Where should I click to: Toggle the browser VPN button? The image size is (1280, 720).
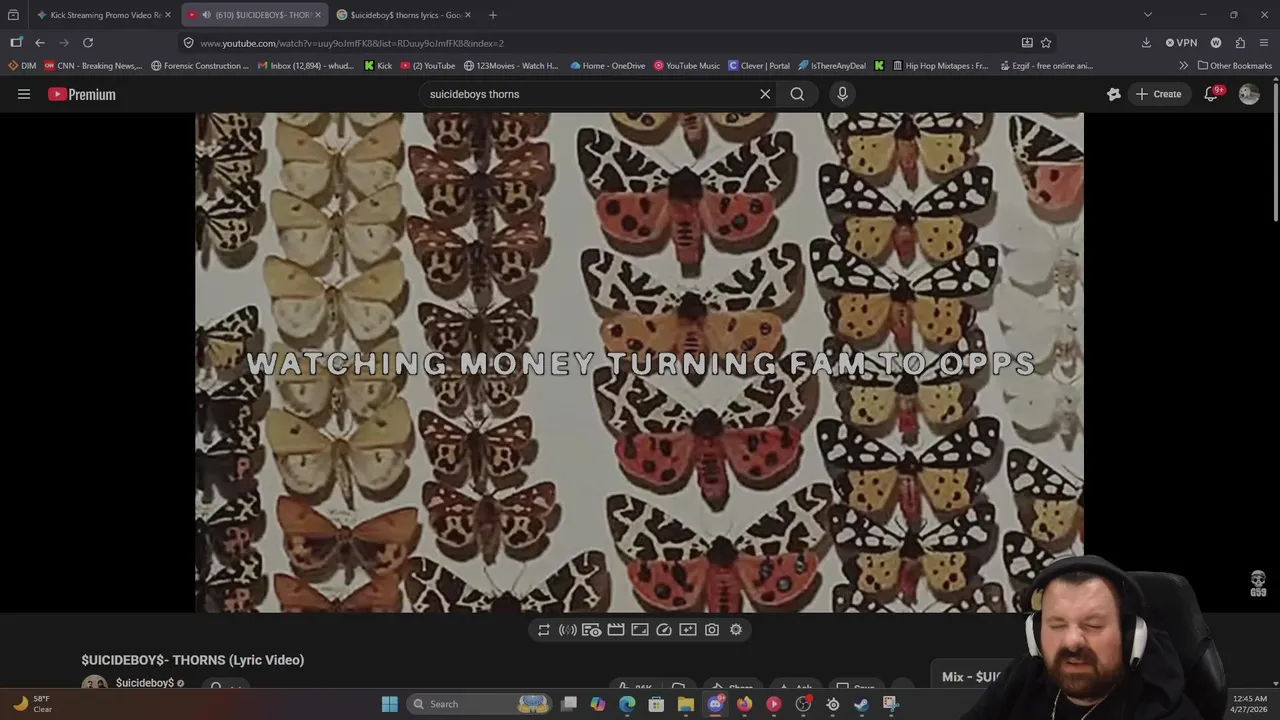[1181, 43]
